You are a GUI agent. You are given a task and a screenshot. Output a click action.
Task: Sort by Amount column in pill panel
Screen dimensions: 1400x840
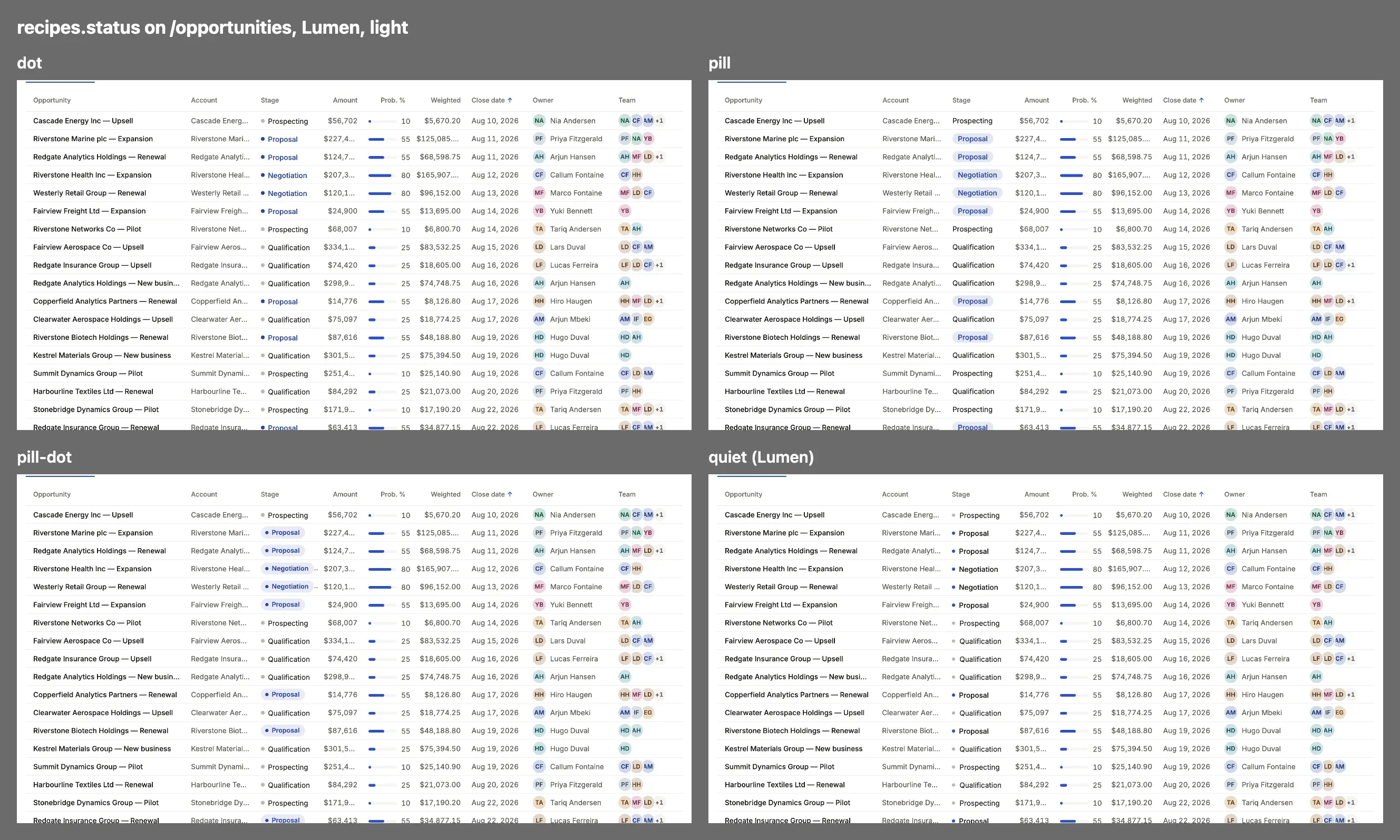(1036, 100)
